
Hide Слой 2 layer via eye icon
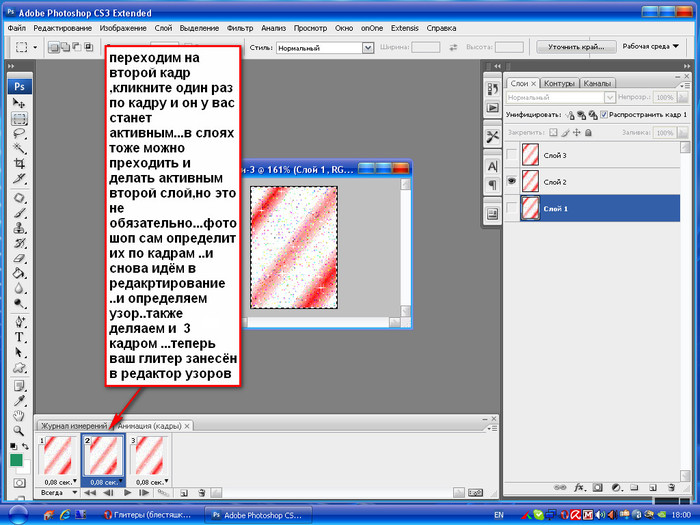click(512, 181)
